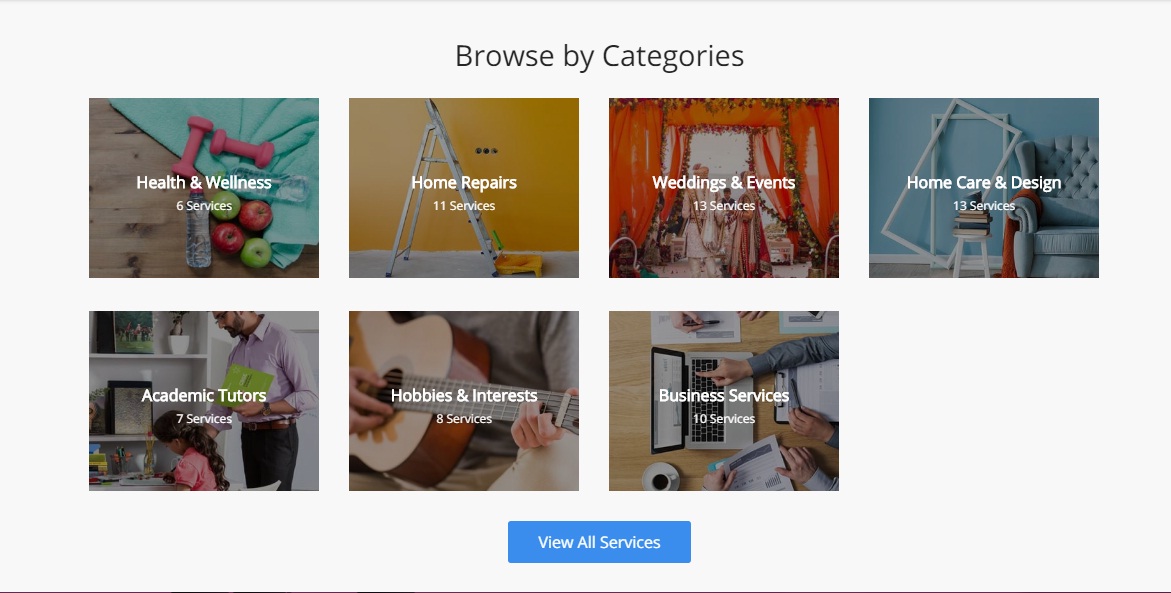
Task: Click the Home Repairs heading link
Action: click(x=464, y=182)
